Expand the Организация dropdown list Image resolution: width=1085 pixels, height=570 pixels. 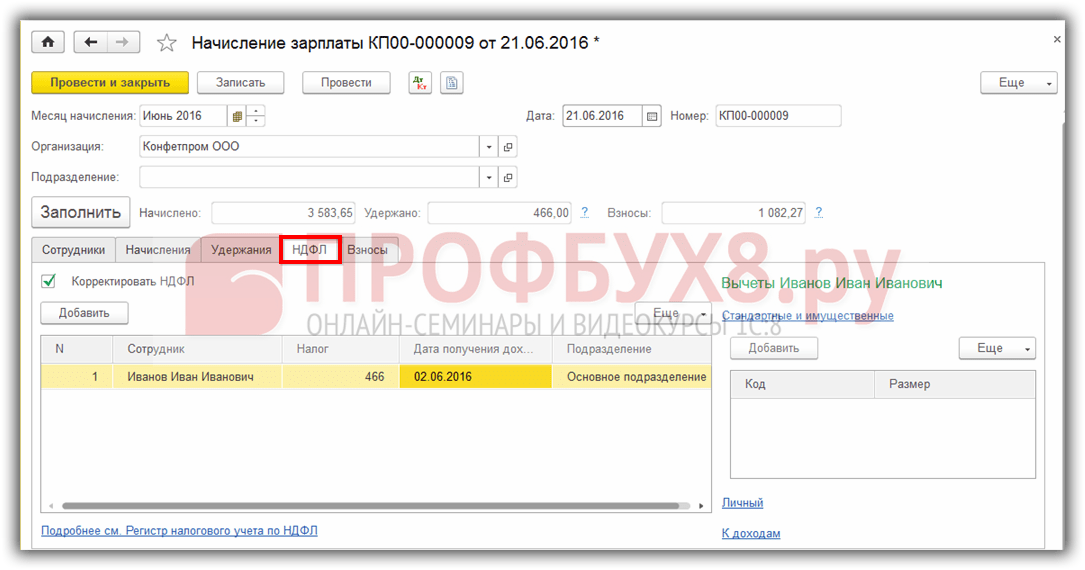(x=489, y=147)
